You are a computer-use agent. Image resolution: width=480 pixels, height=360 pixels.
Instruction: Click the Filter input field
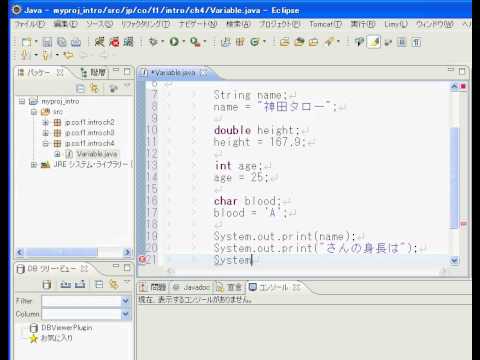tap(81, 301)
